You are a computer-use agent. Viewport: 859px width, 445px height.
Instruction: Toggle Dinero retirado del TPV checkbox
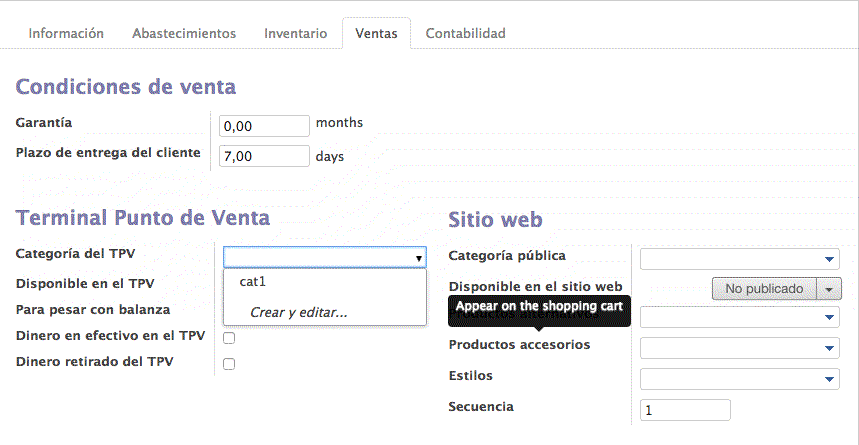[229, 364]
